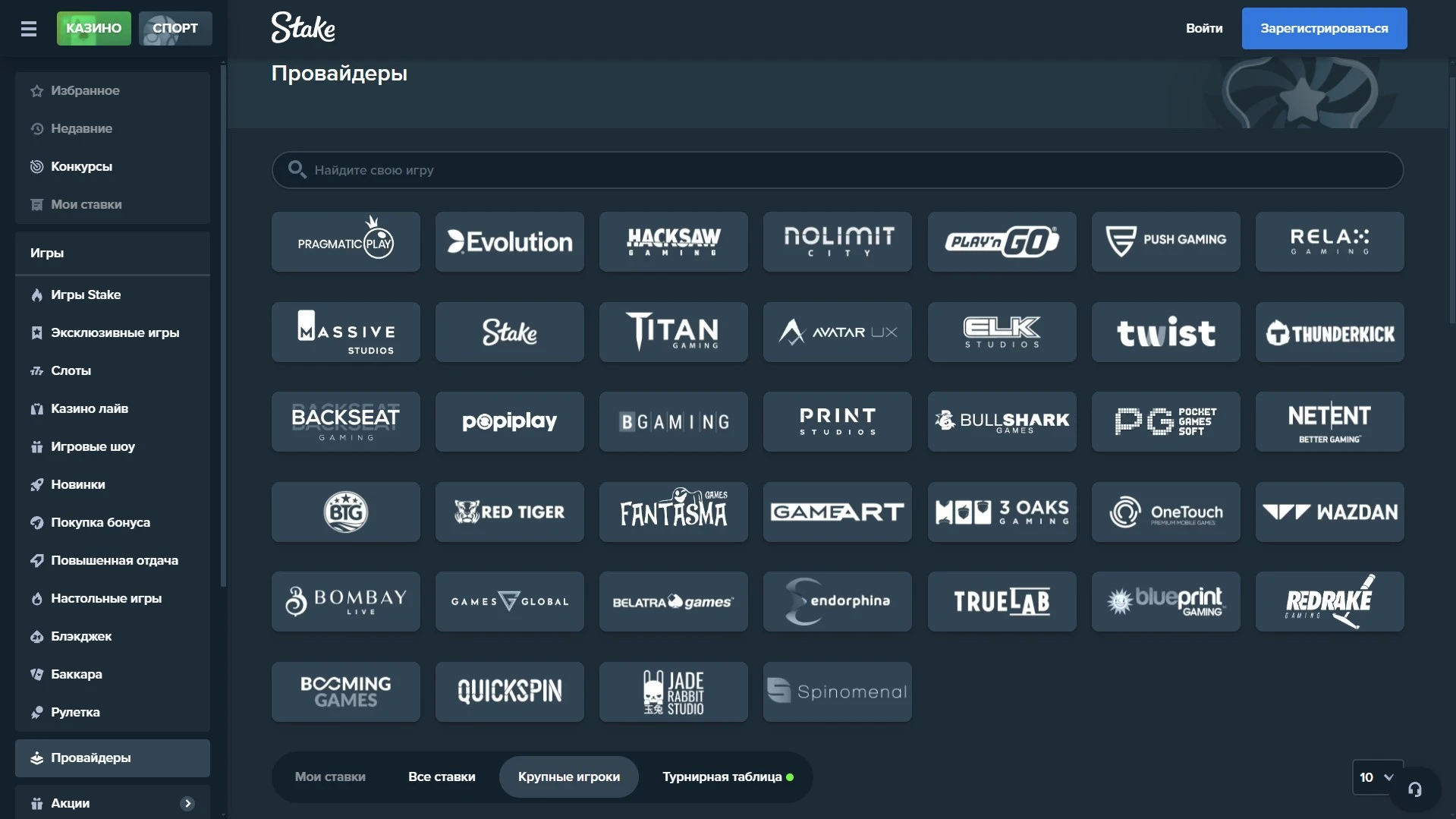Select Все ставки tab
Image resolution: width=1456 pixels, height=819 pixels.
[442, 776]
